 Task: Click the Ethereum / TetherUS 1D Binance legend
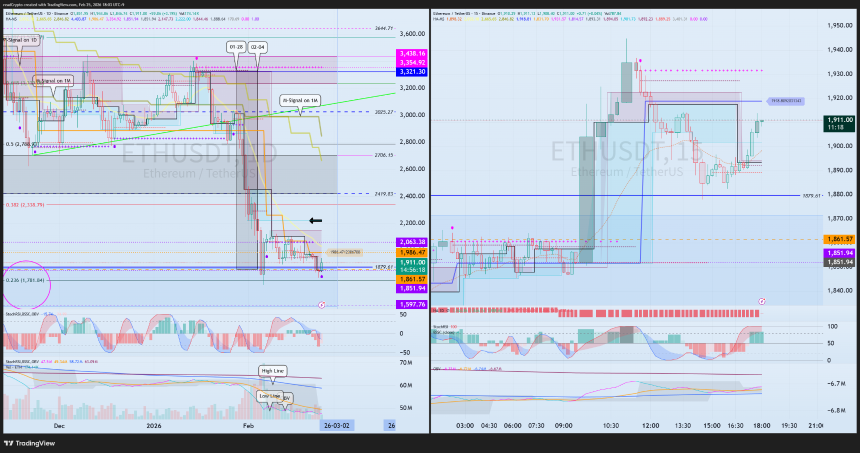35,13
